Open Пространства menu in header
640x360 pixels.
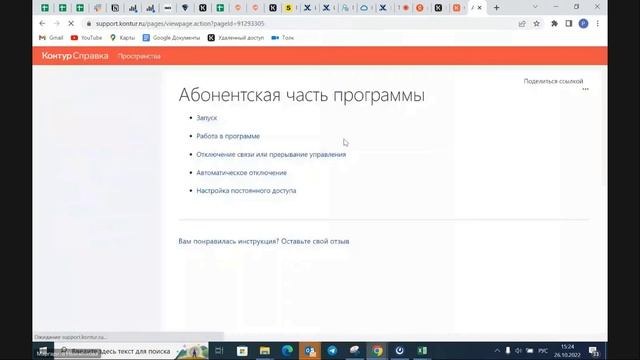click(139, 56)
